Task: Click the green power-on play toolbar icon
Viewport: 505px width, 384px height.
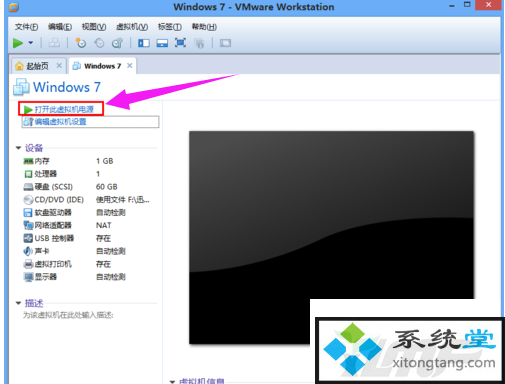Action: 18,43
